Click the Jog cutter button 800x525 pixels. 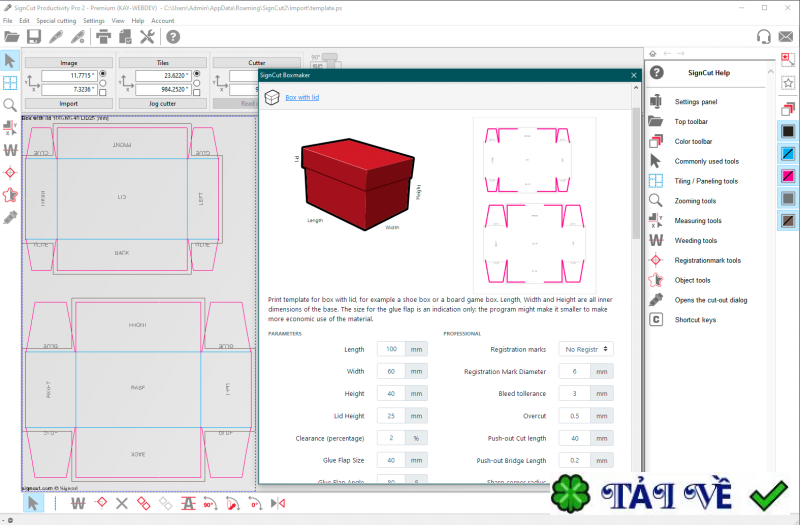tap(162, 103)
